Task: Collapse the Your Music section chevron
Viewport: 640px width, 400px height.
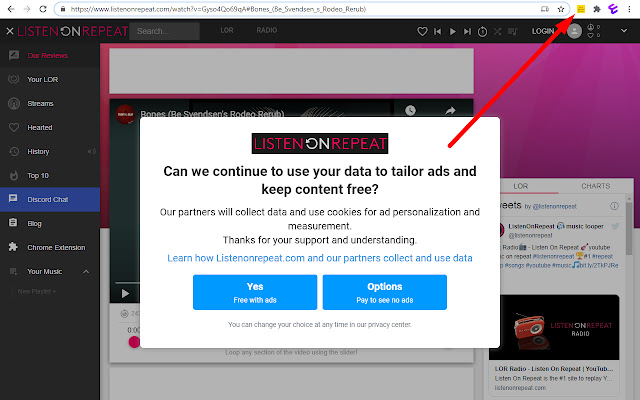Action: coord(86,271)
